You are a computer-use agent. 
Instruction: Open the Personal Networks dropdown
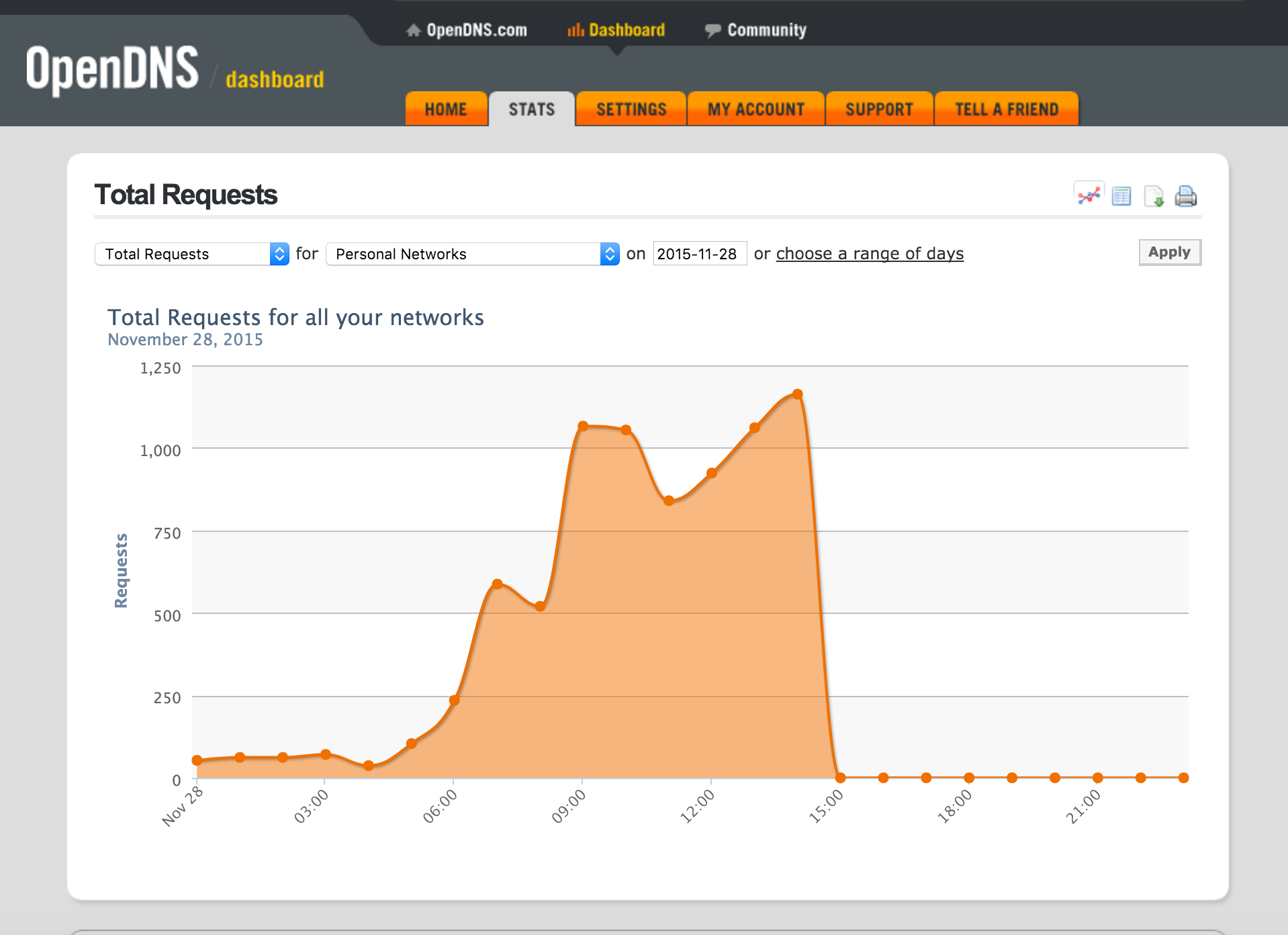473,254
